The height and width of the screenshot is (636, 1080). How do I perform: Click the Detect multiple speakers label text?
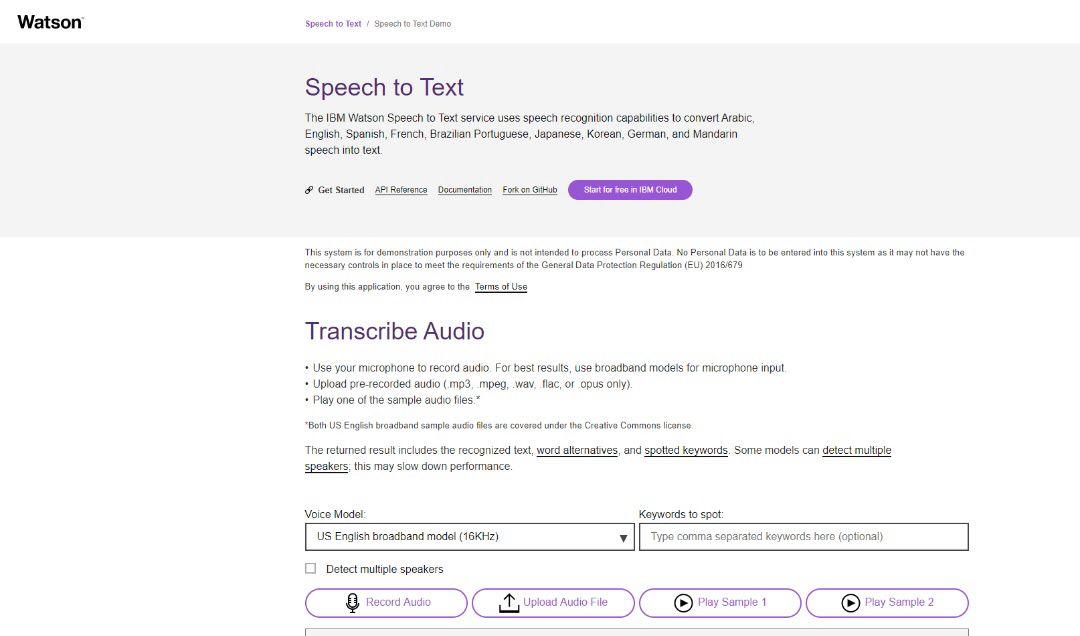click(x=384, y=569)
